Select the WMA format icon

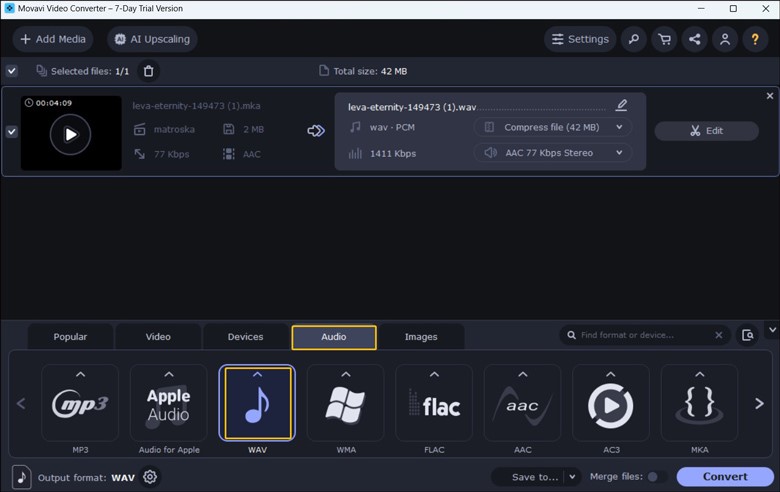click(346, 404)
